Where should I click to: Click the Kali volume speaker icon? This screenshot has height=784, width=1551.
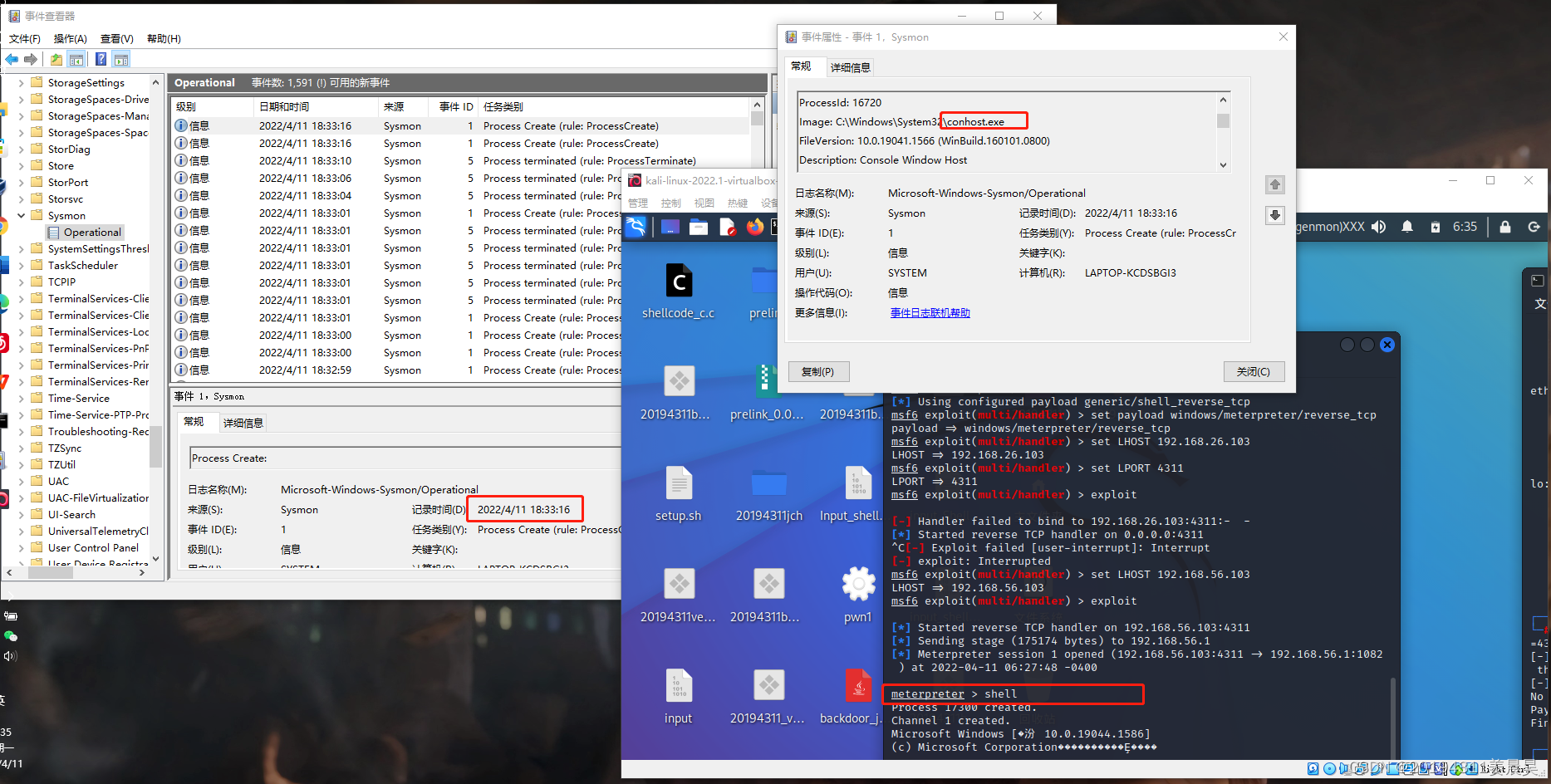coord(1379,227)
